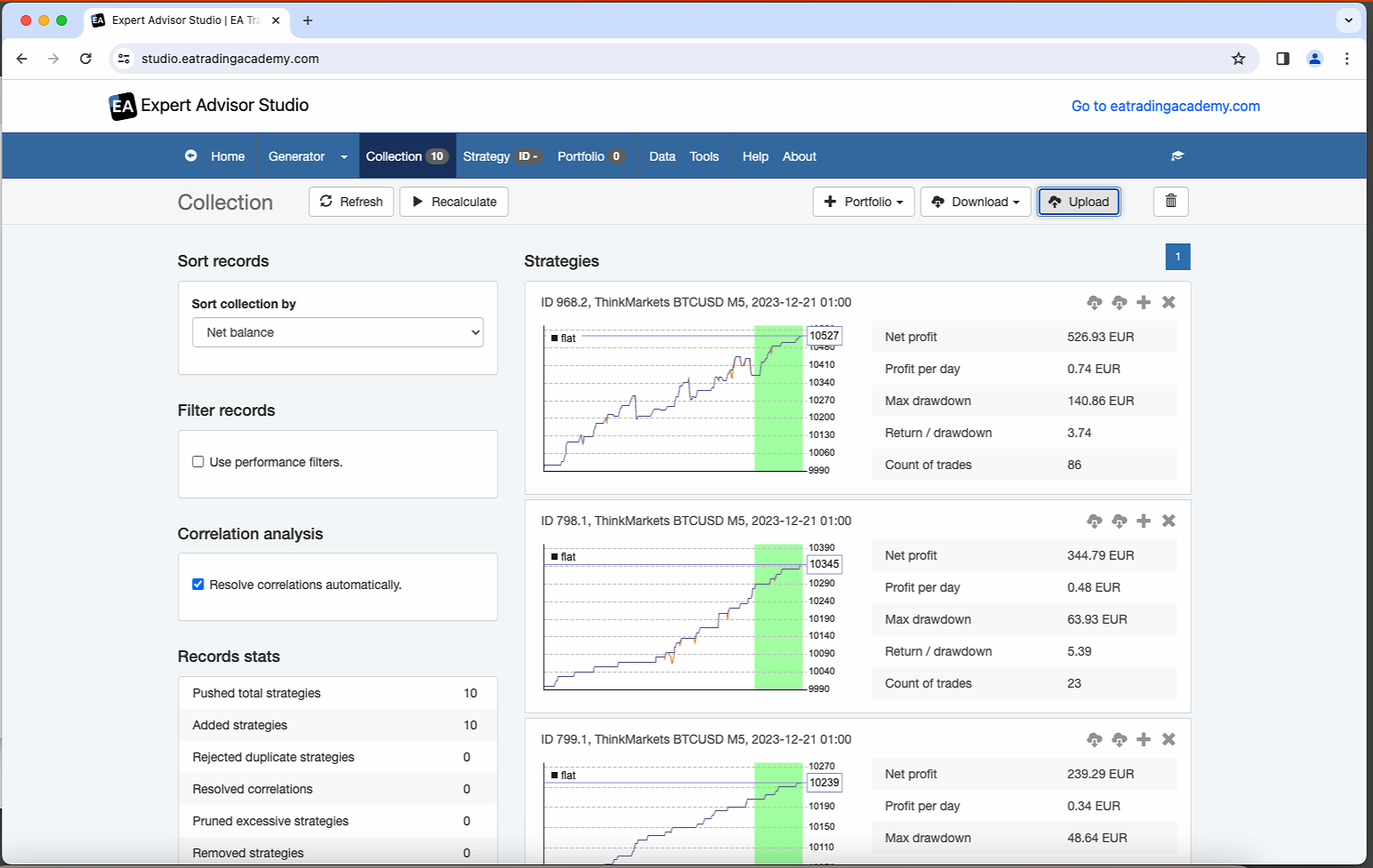The height and width of the screenshot is (868, 1373).
Task: Click second cloud download icon on ID 798.1 card
Action: 1119,521
